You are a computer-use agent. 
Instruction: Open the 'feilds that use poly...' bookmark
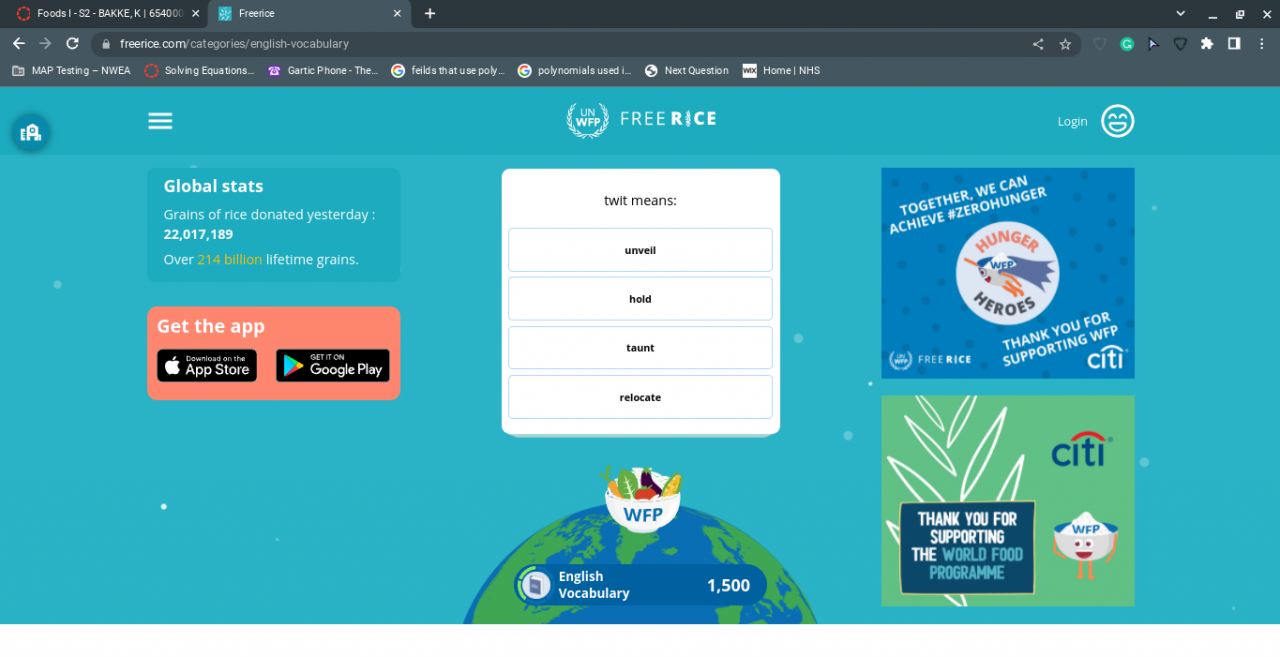[448, 71]
